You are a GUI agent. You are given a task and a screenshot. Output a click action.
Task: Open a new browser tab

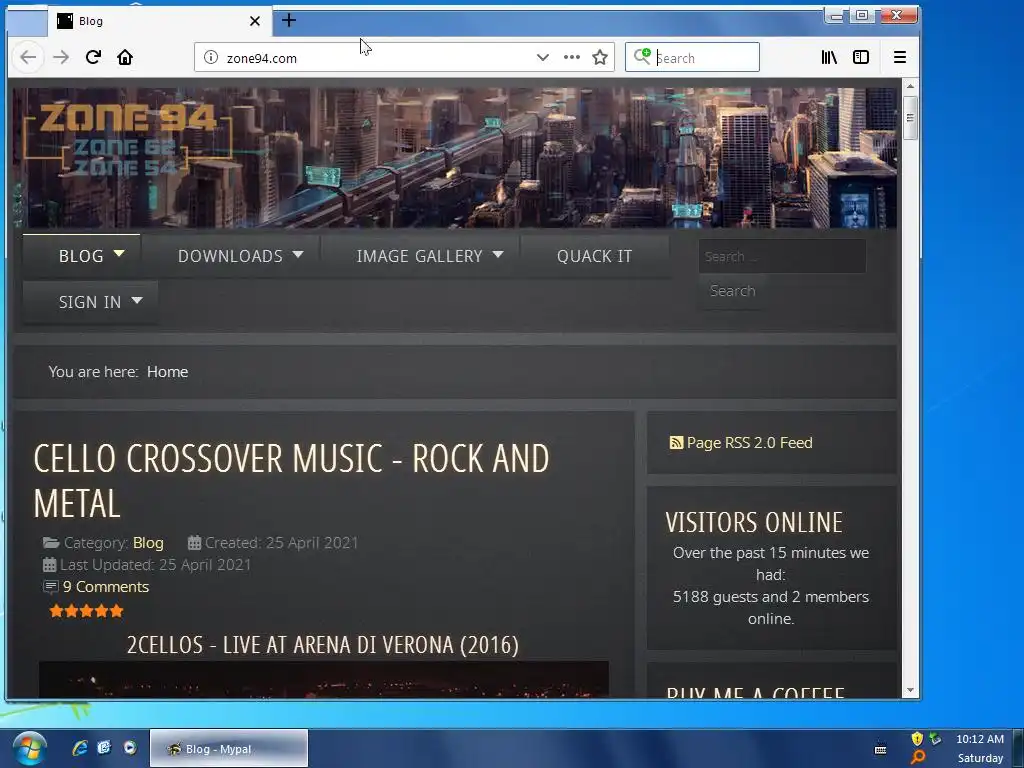289,21
